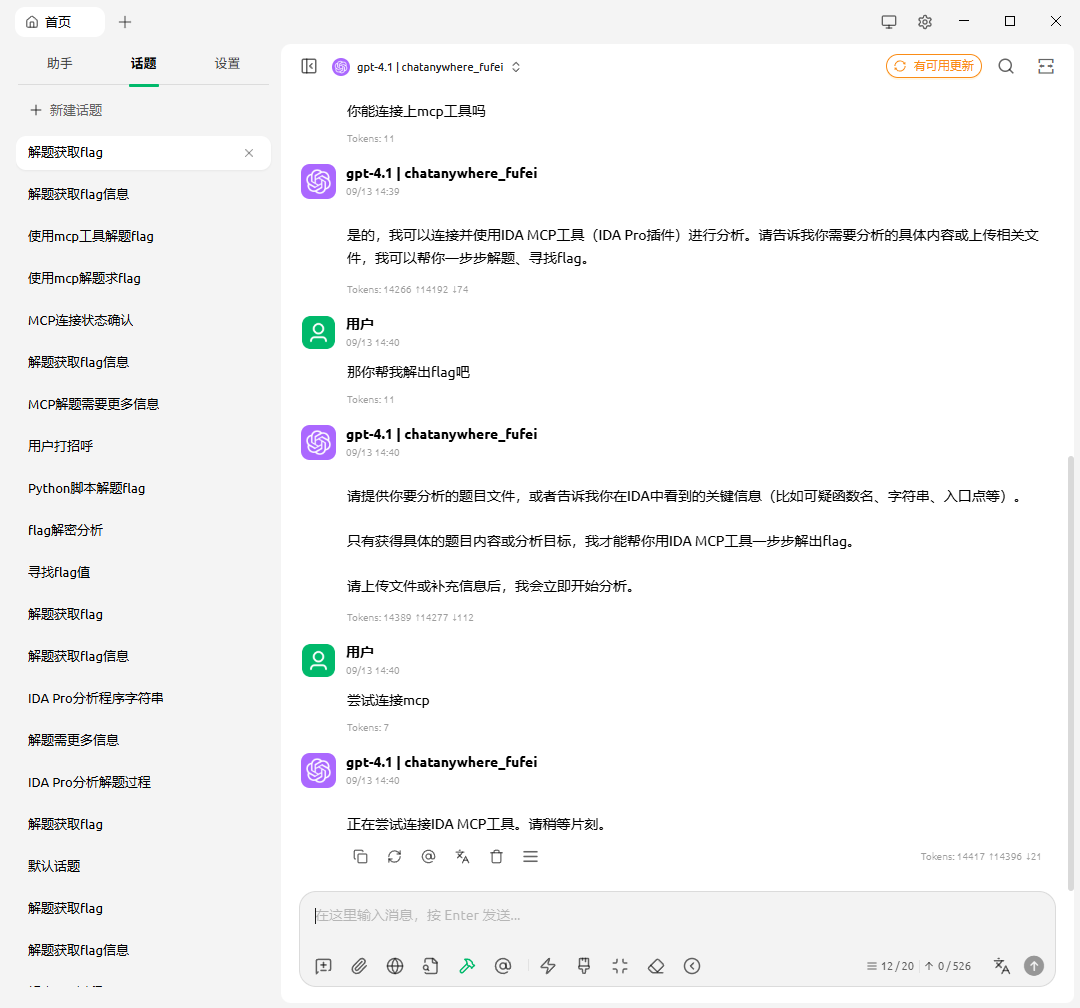Open topic 解题需更多信息

[143, 741]
